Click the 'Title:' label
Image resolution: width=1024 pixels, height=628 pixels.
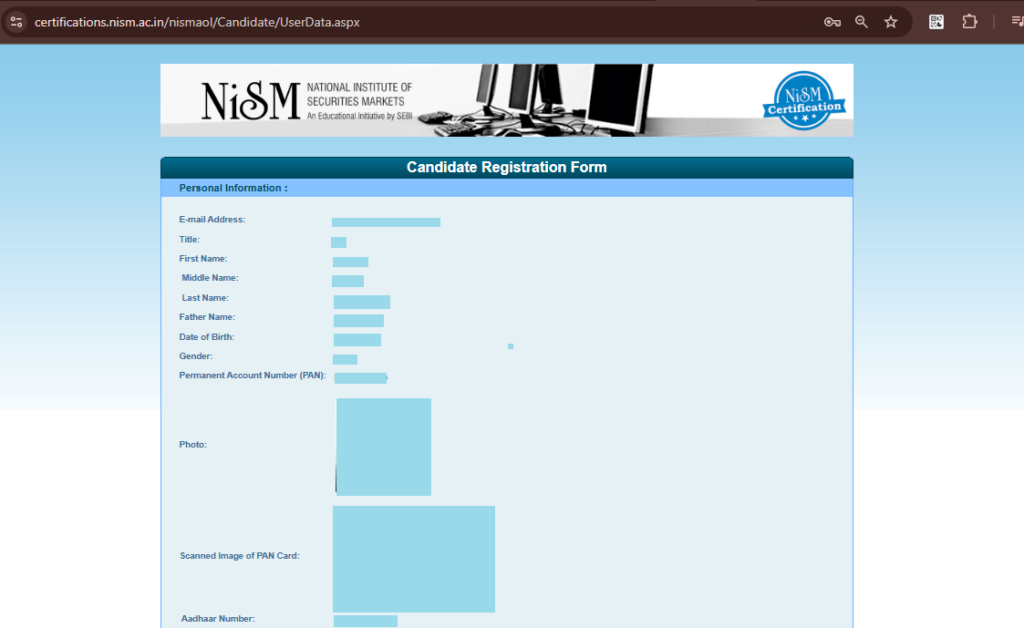[189, 240]
